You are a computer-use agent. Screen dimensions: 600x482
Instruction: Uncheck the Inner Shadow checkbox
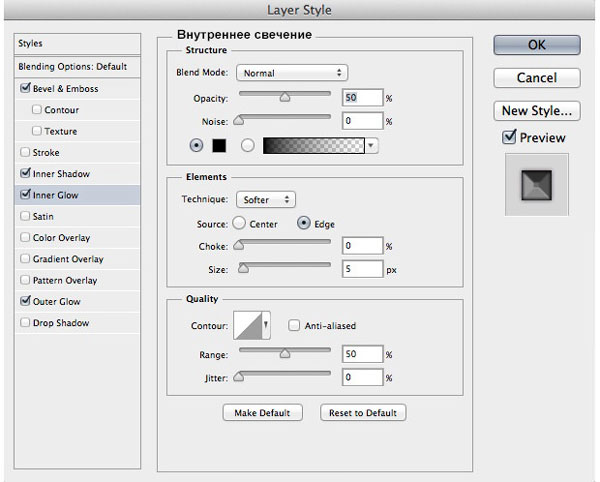pyautogui.click(x=25, y=173)
